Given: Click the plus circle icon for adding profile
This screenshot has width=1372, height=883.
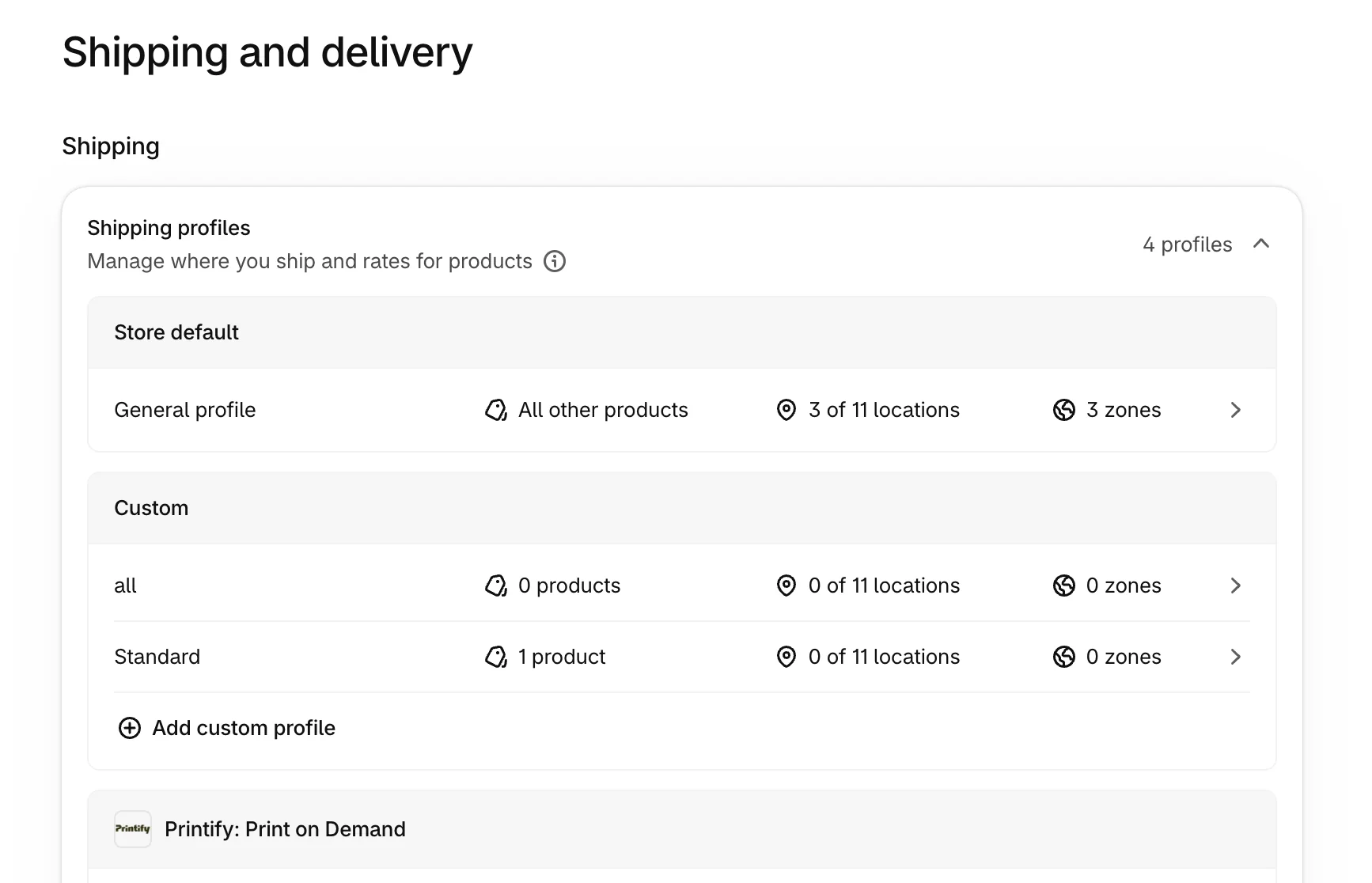Looking at the screenshot, I should (130, 728).
